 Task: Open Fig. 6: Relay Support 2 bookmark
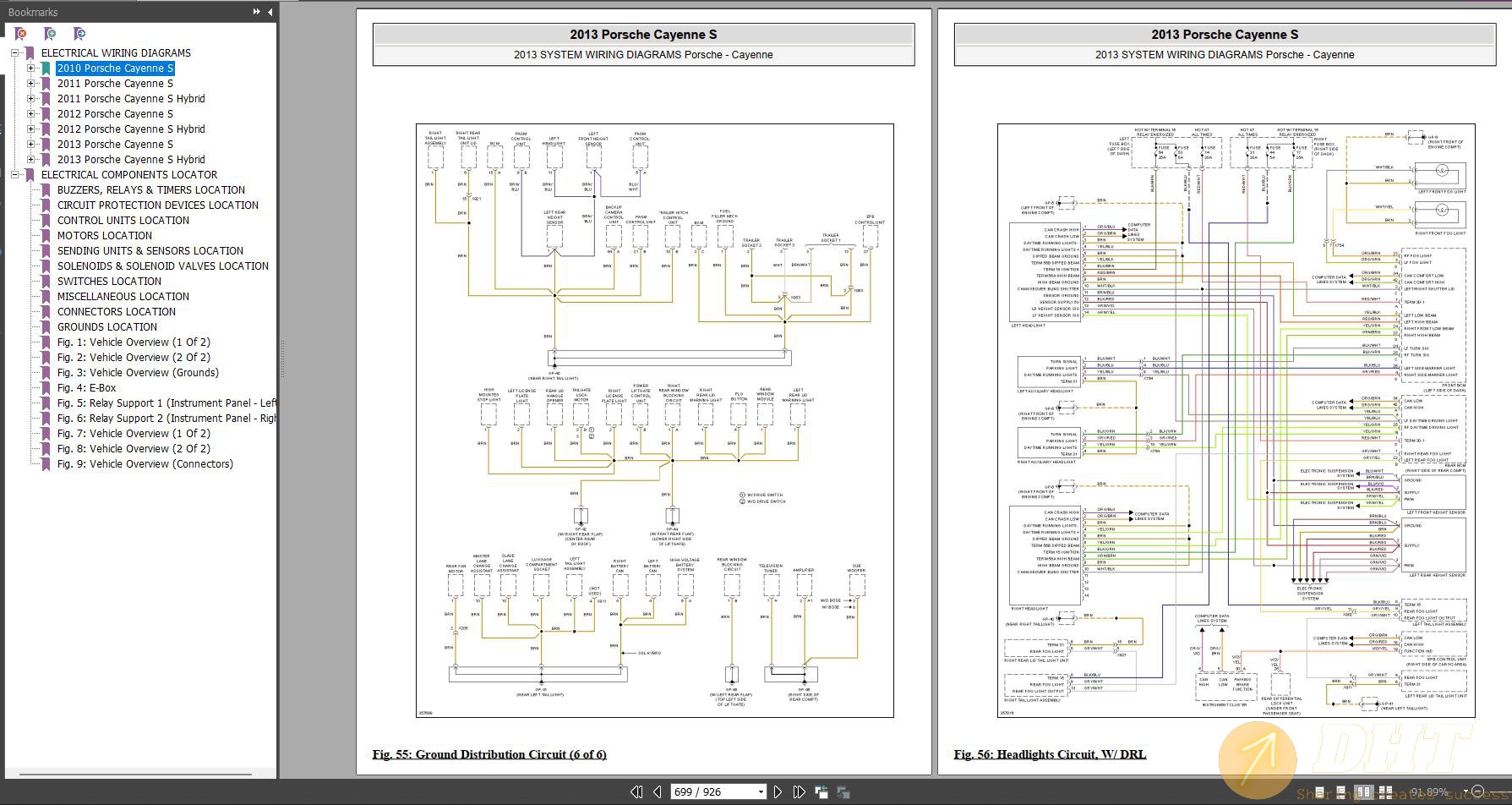click(166, 418)
